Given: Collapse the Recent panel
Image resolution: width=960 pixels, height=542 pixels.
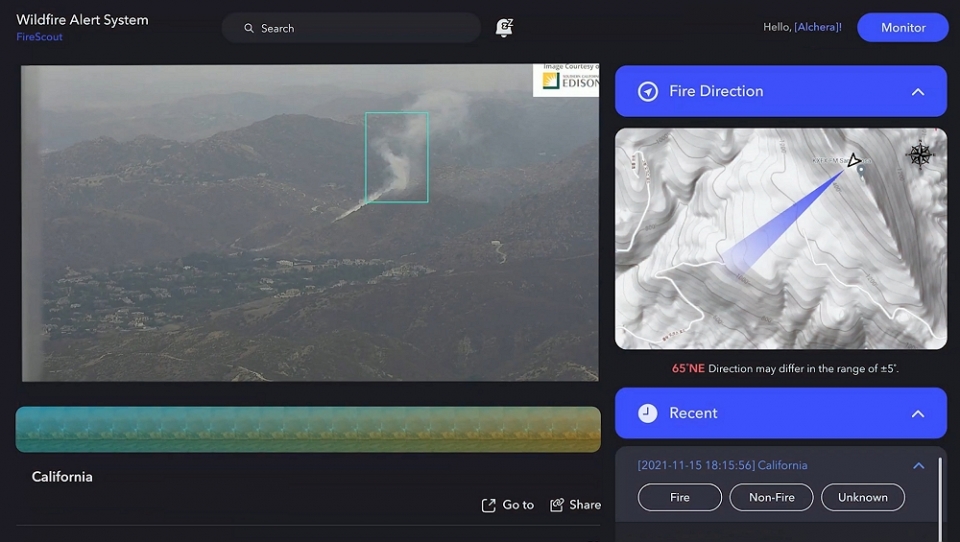Looking at the screenshot, I should [x=917, y=414].
